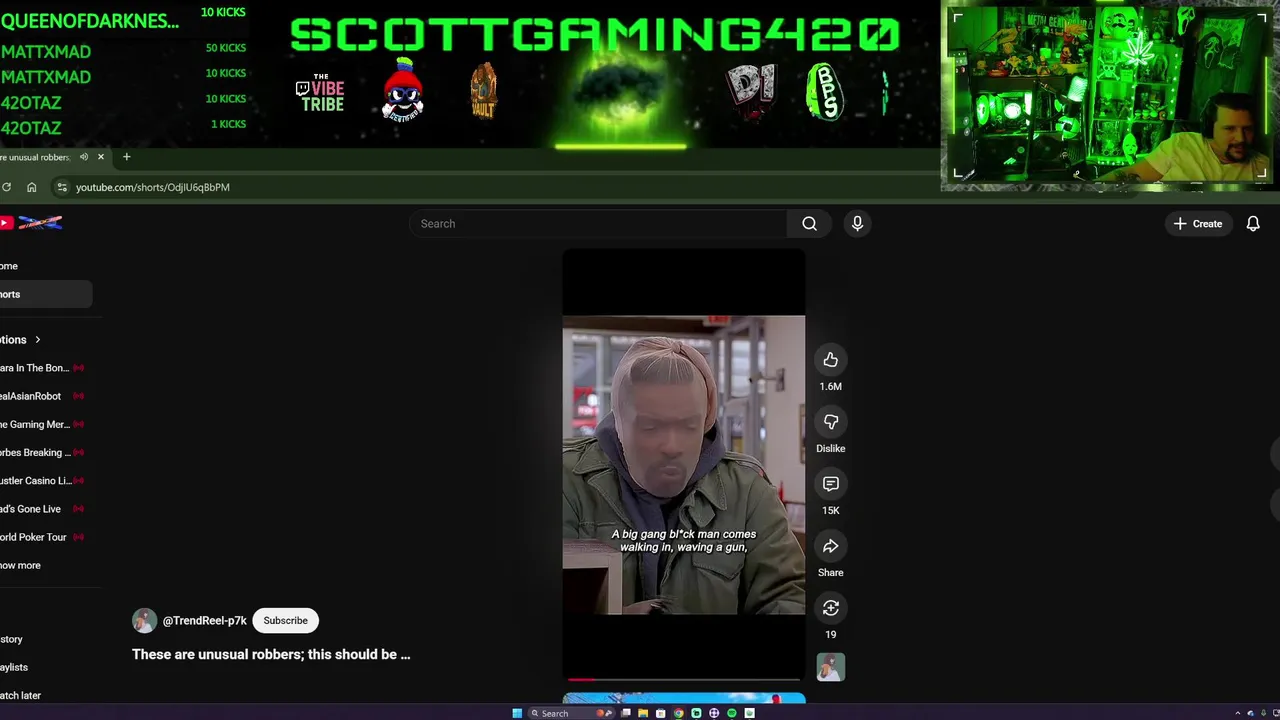Expand the truncated Short title text
The width and height of the screenshot is (1280, 720).
click(271, 654)
